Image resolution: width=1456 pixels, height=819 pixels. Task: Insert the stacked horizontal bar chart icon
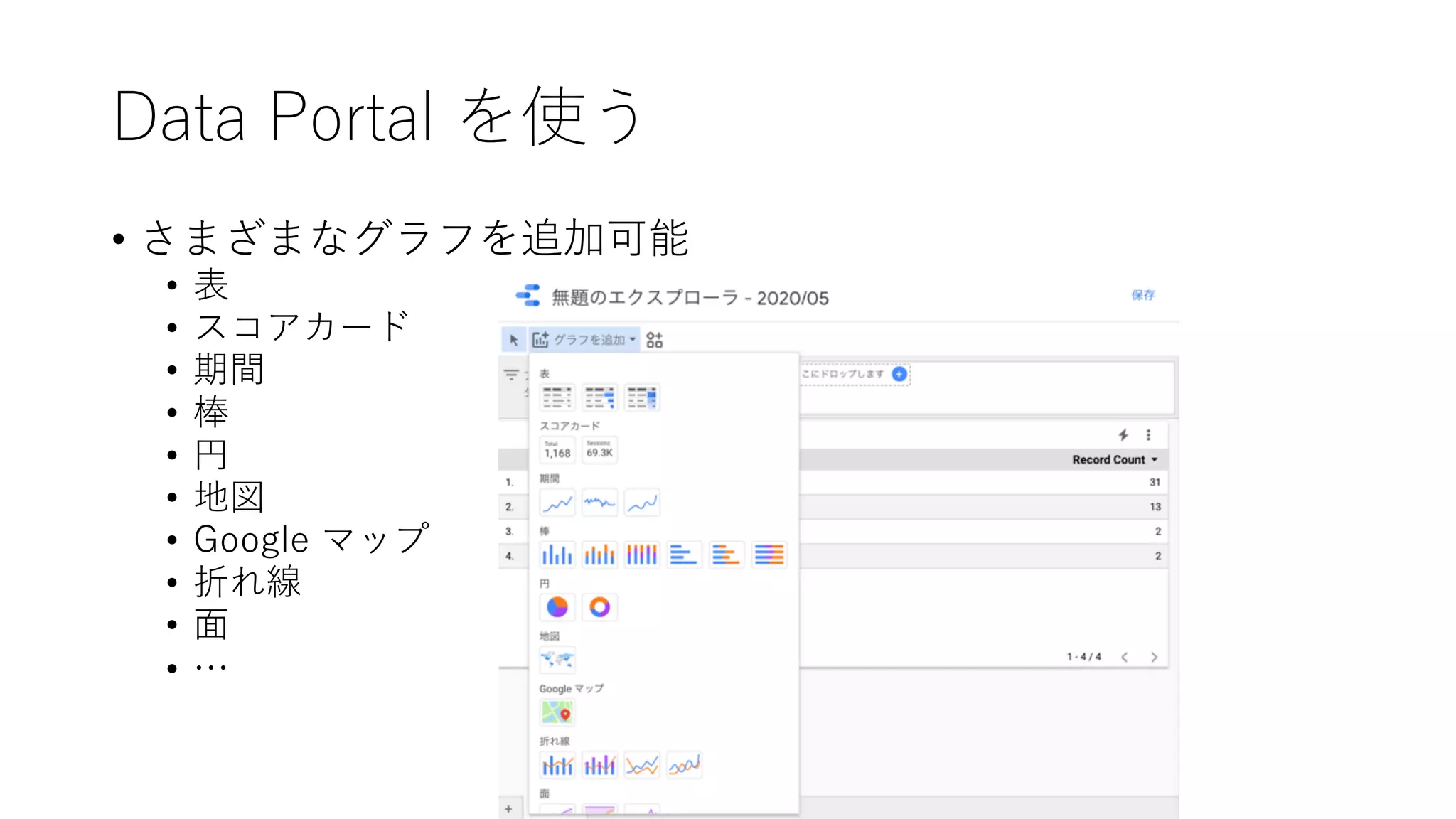[x=727, y=555]
